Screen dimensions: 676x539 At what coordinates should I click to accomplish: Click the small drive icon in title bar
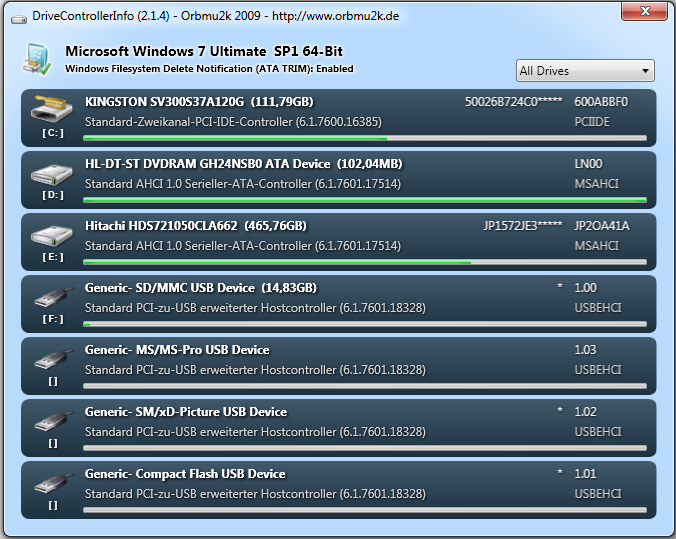(19, 19)
